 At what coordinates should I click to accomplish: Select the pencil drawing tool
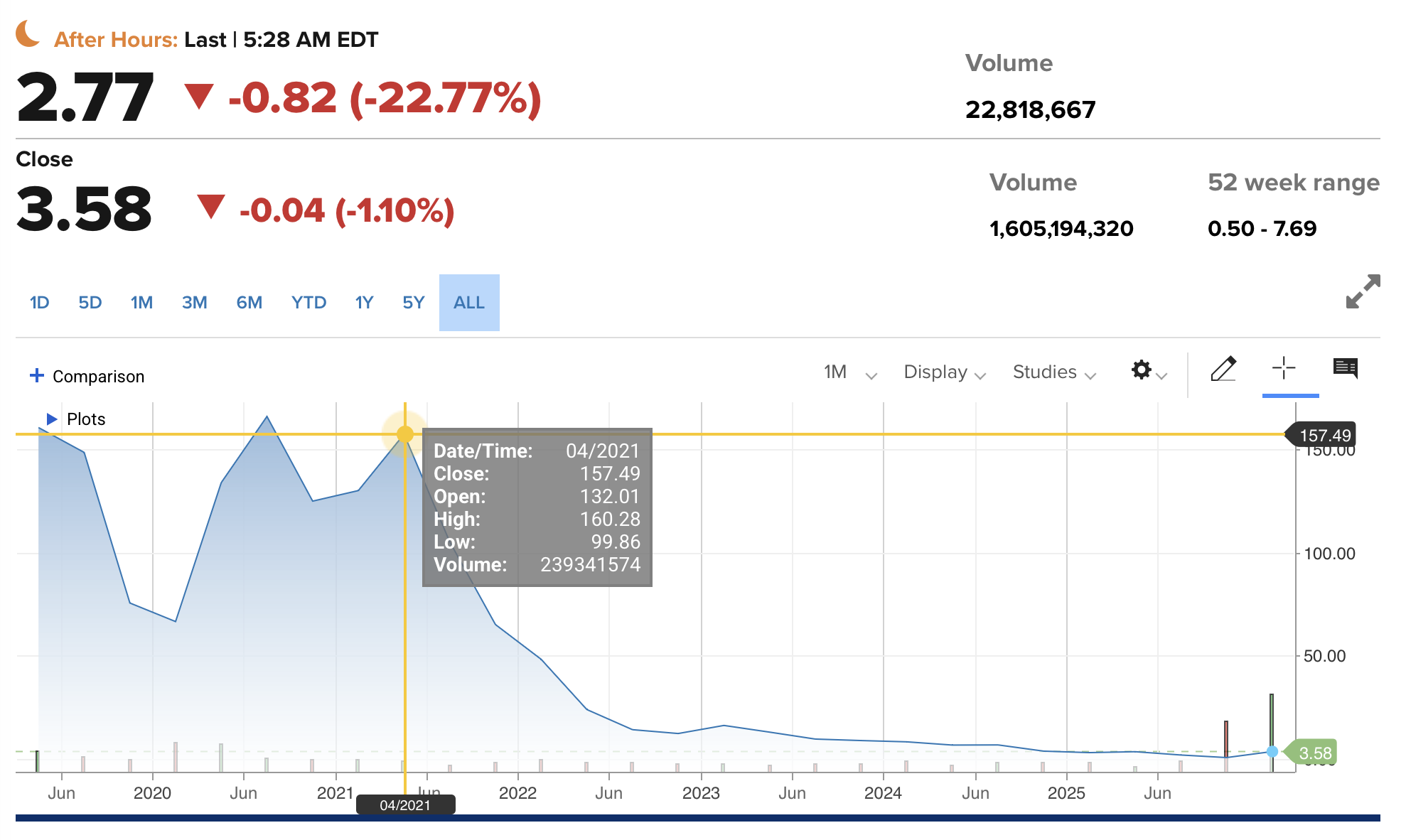[1223, 369]
